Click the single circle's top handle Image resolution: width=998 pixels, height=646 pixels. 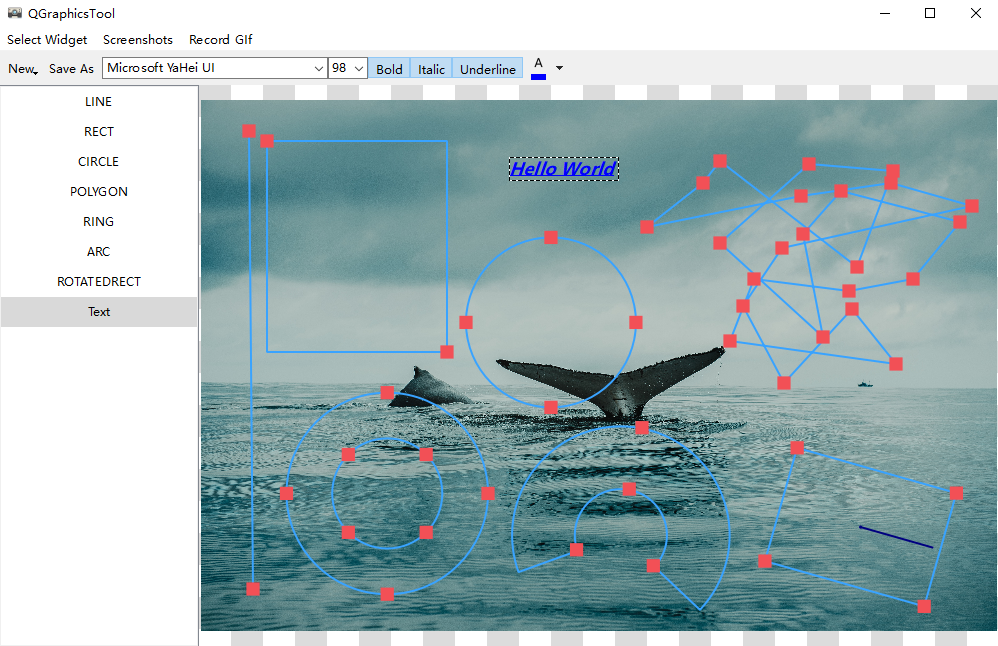coord(551,237)
